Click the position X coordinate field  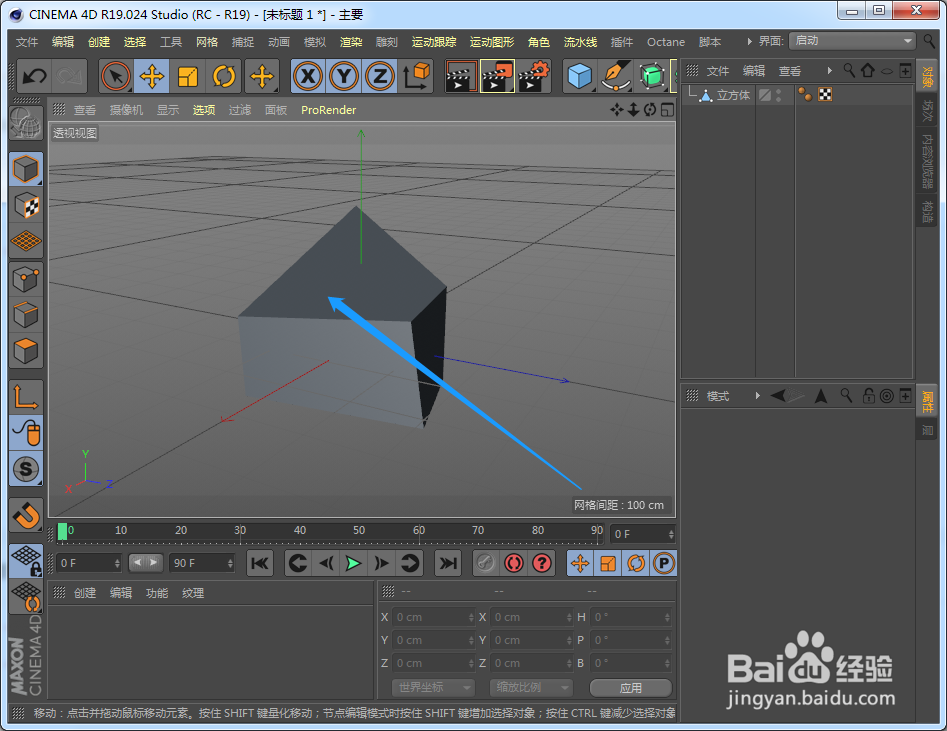coord(434,617)
